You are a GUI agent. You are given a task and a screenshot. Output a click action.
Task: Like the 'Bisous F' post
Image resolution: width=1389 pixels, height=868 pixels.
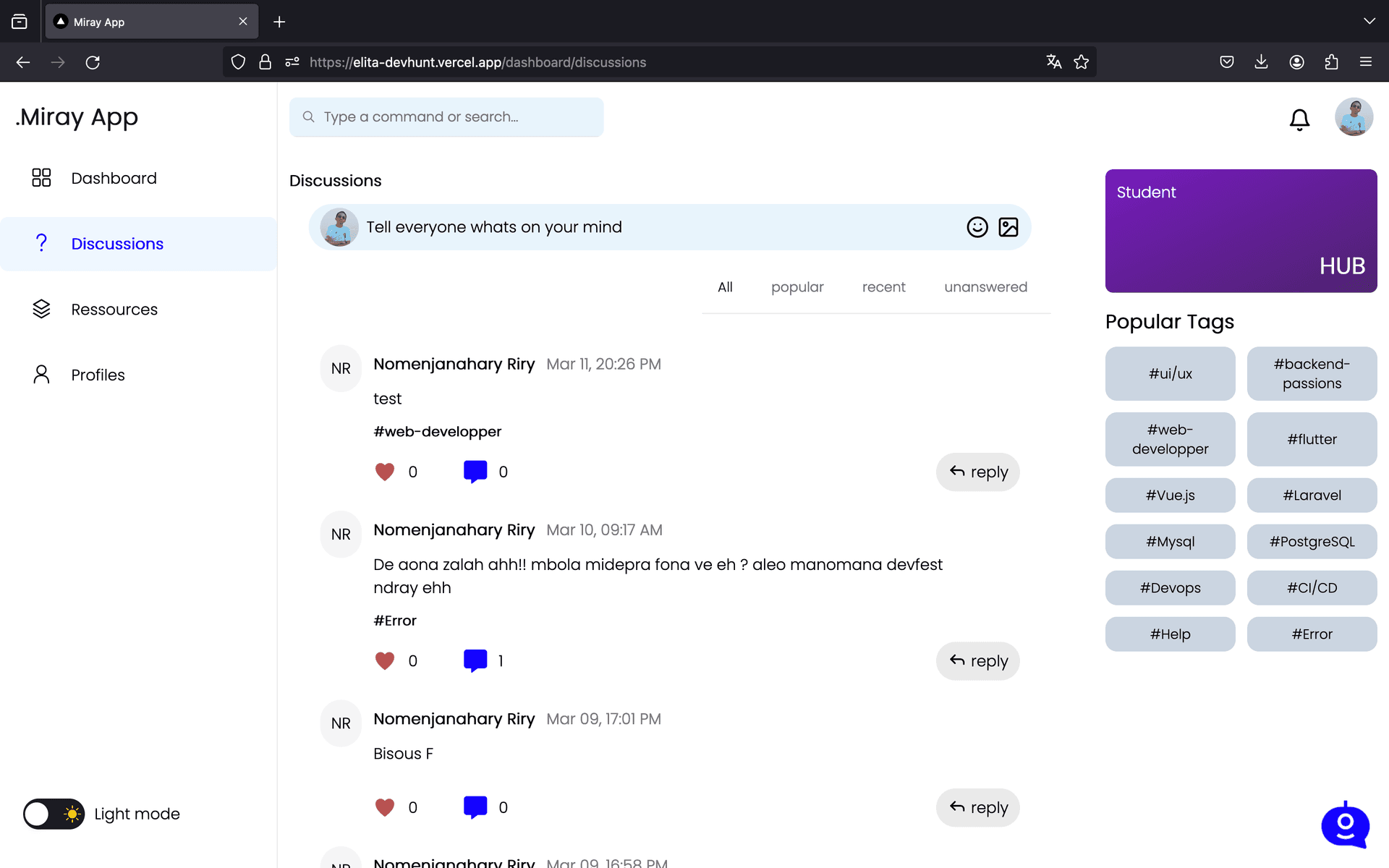click(385, 807)
